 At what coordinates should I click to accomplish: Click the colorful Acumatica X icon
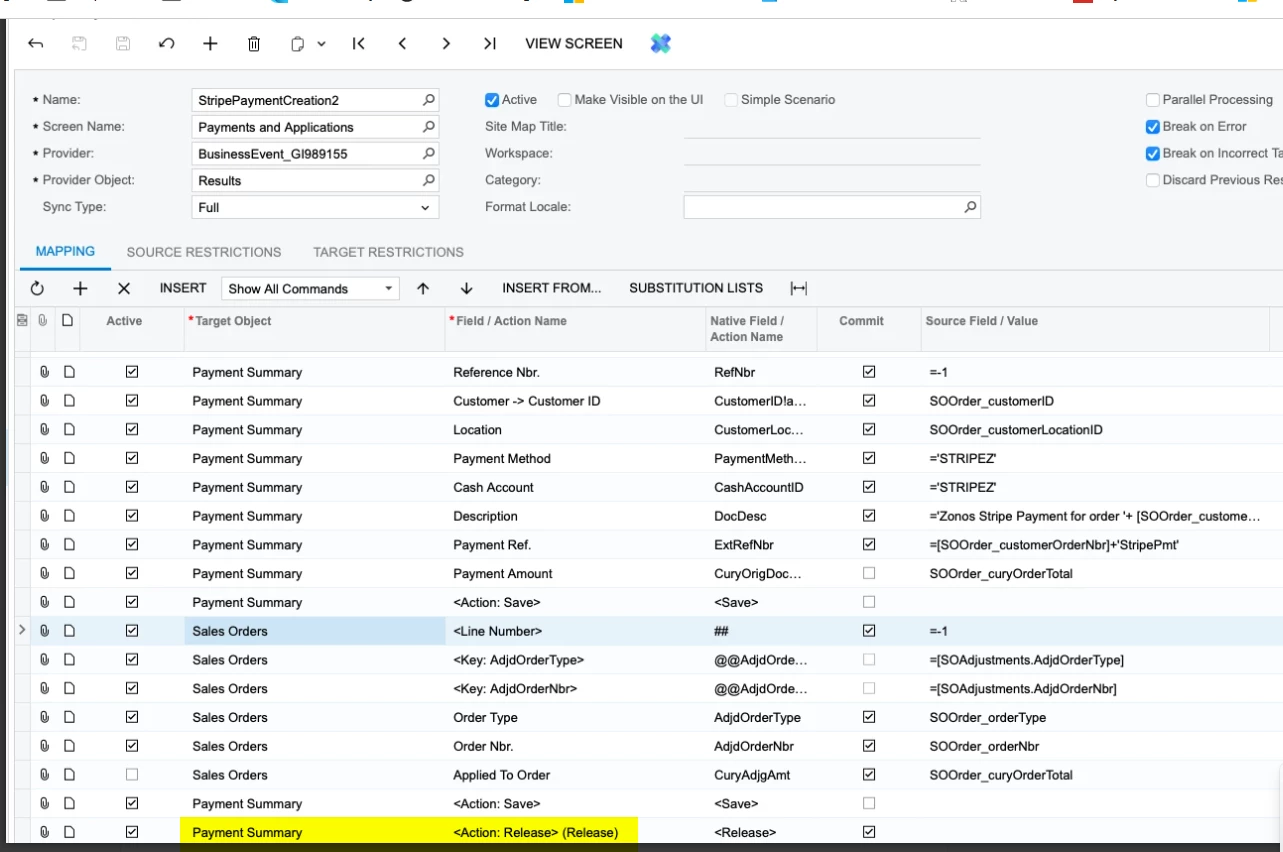coord(660,44)
